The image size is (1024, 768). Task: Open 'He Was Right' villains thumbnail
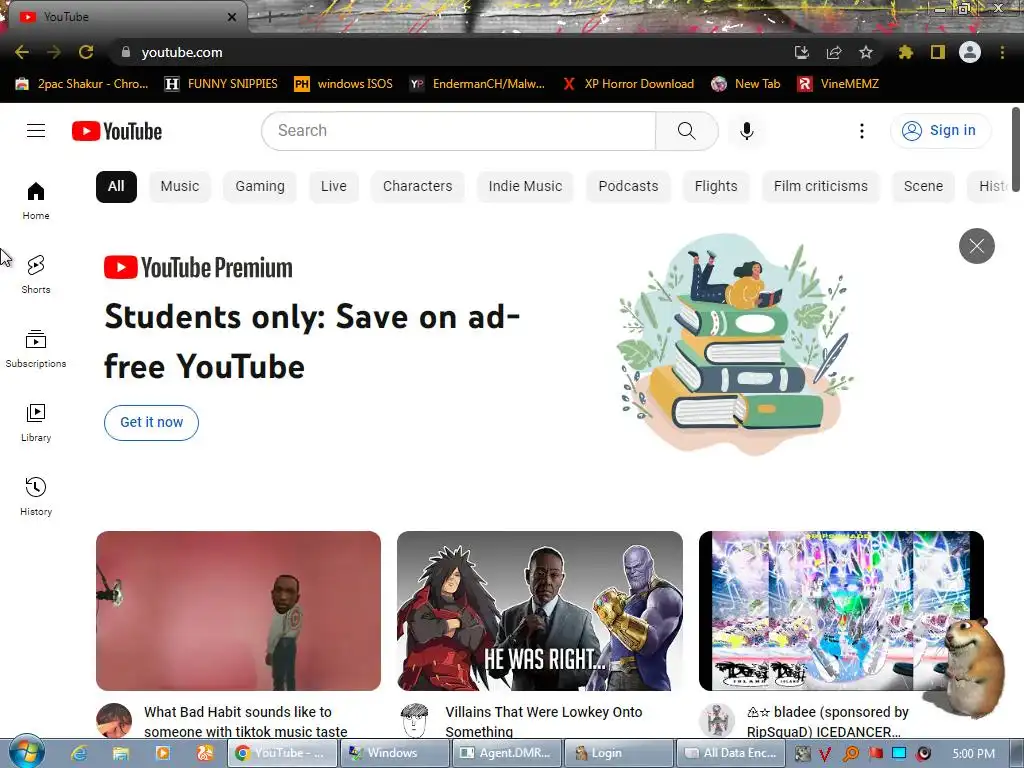[539, 611]
